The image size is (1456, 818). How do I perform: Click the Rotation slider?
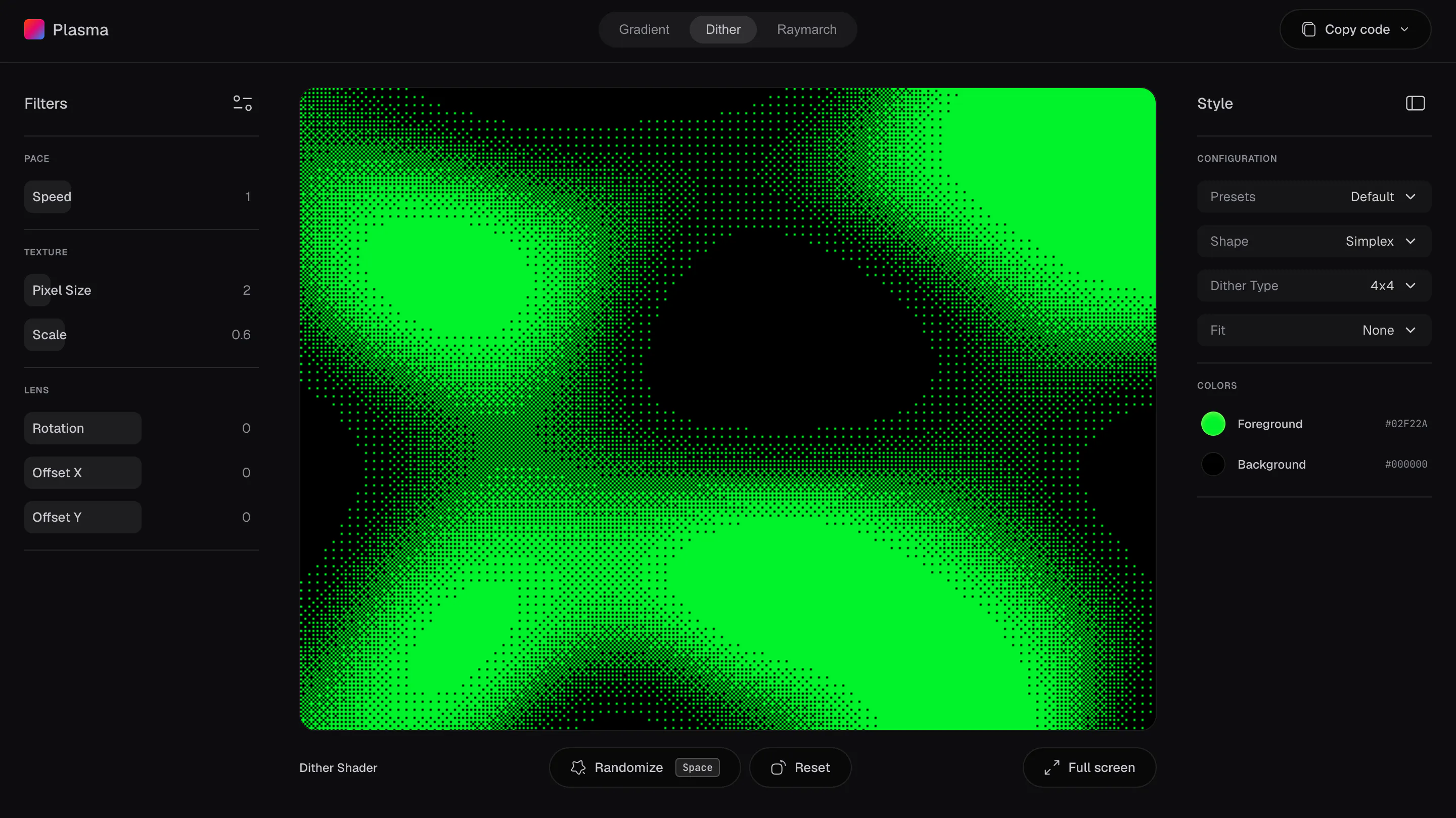[142, 428]
